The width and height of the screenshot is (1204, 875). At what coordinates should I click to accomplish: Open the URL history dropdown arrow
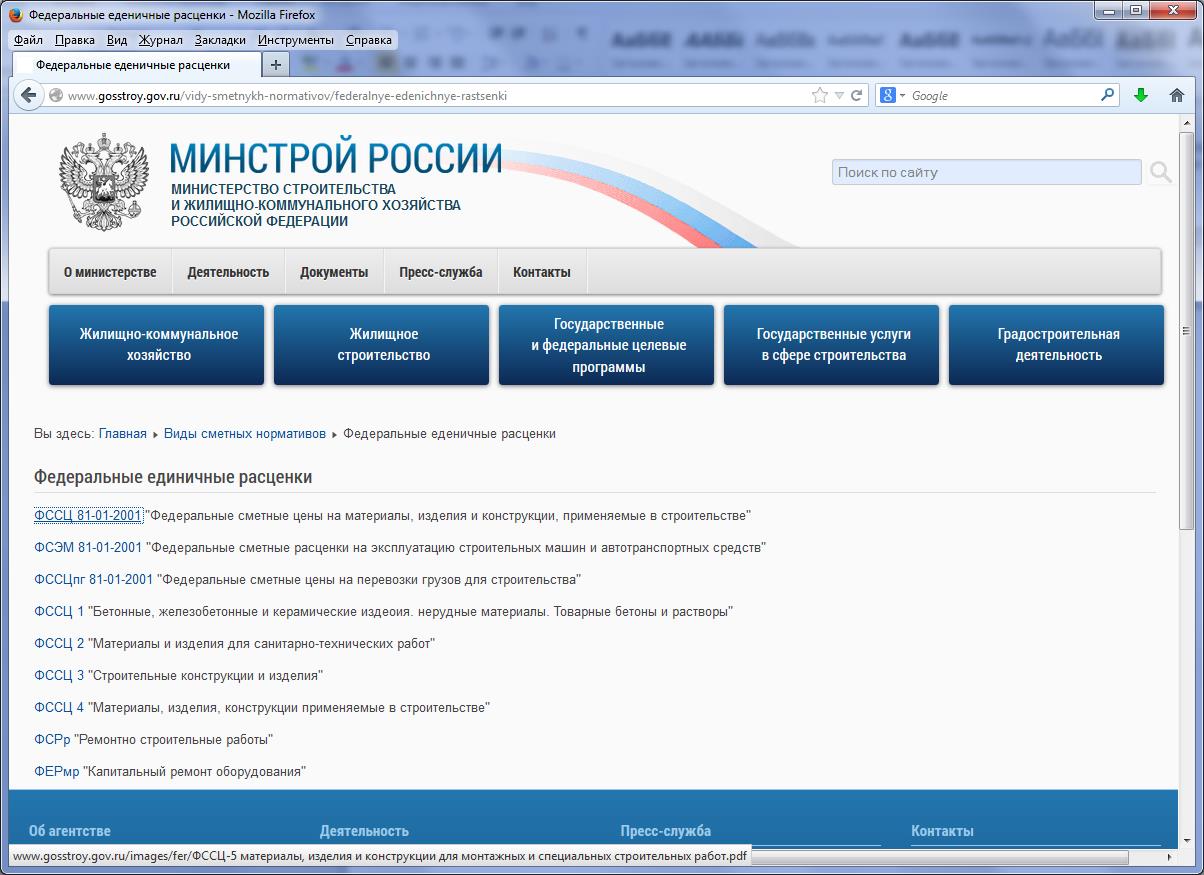click(839, 96)
